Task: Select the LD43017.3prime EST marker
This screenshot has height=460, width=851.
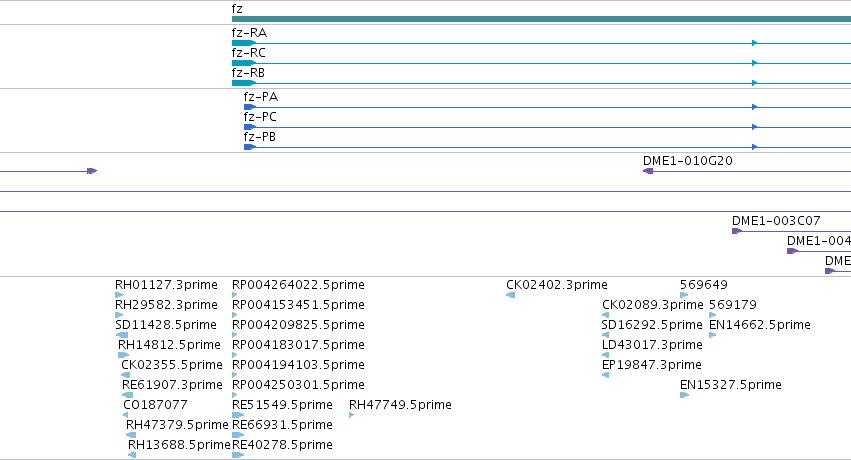Action: [606, 355]
